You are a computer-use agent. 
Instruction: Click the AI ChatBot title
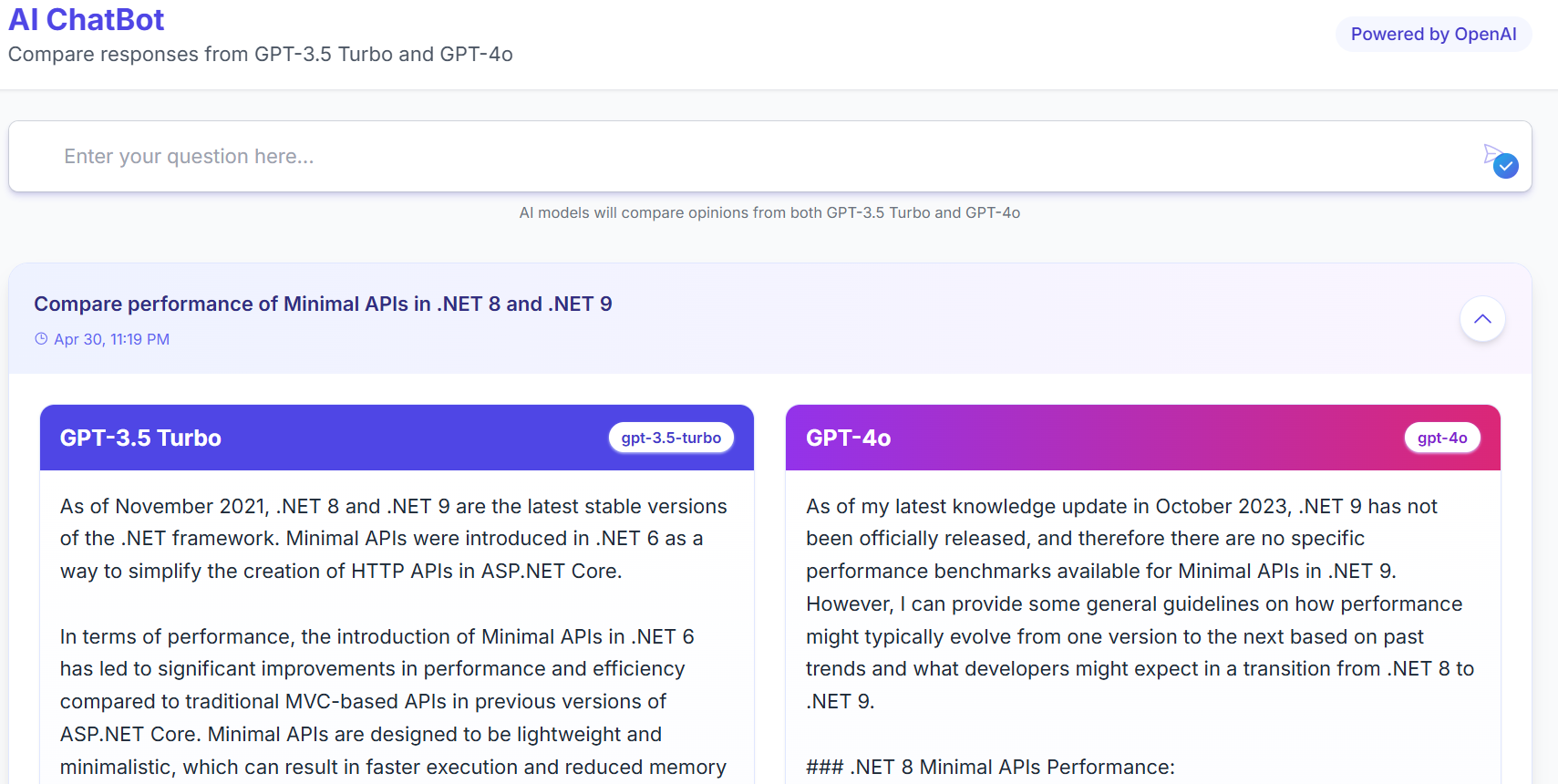[x=87, y=19]
